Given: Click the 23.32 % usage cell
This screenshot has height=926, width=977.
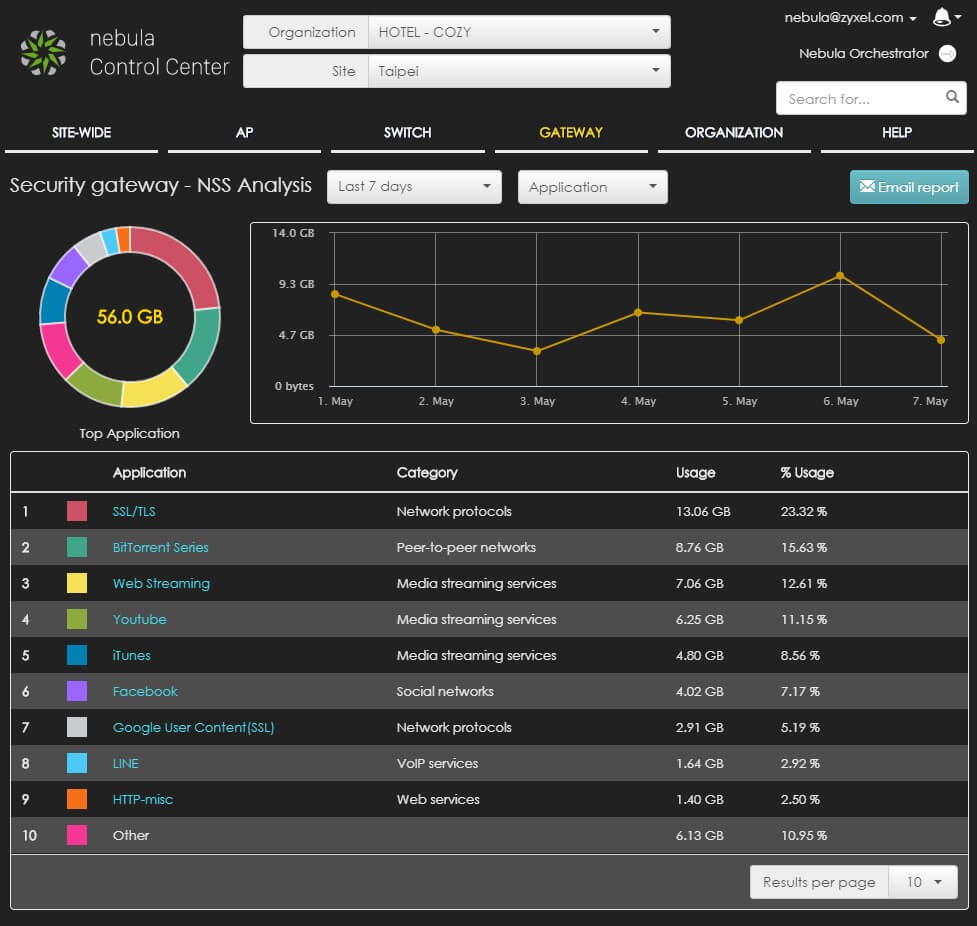Looking at the screenshot, I should 804,512.
